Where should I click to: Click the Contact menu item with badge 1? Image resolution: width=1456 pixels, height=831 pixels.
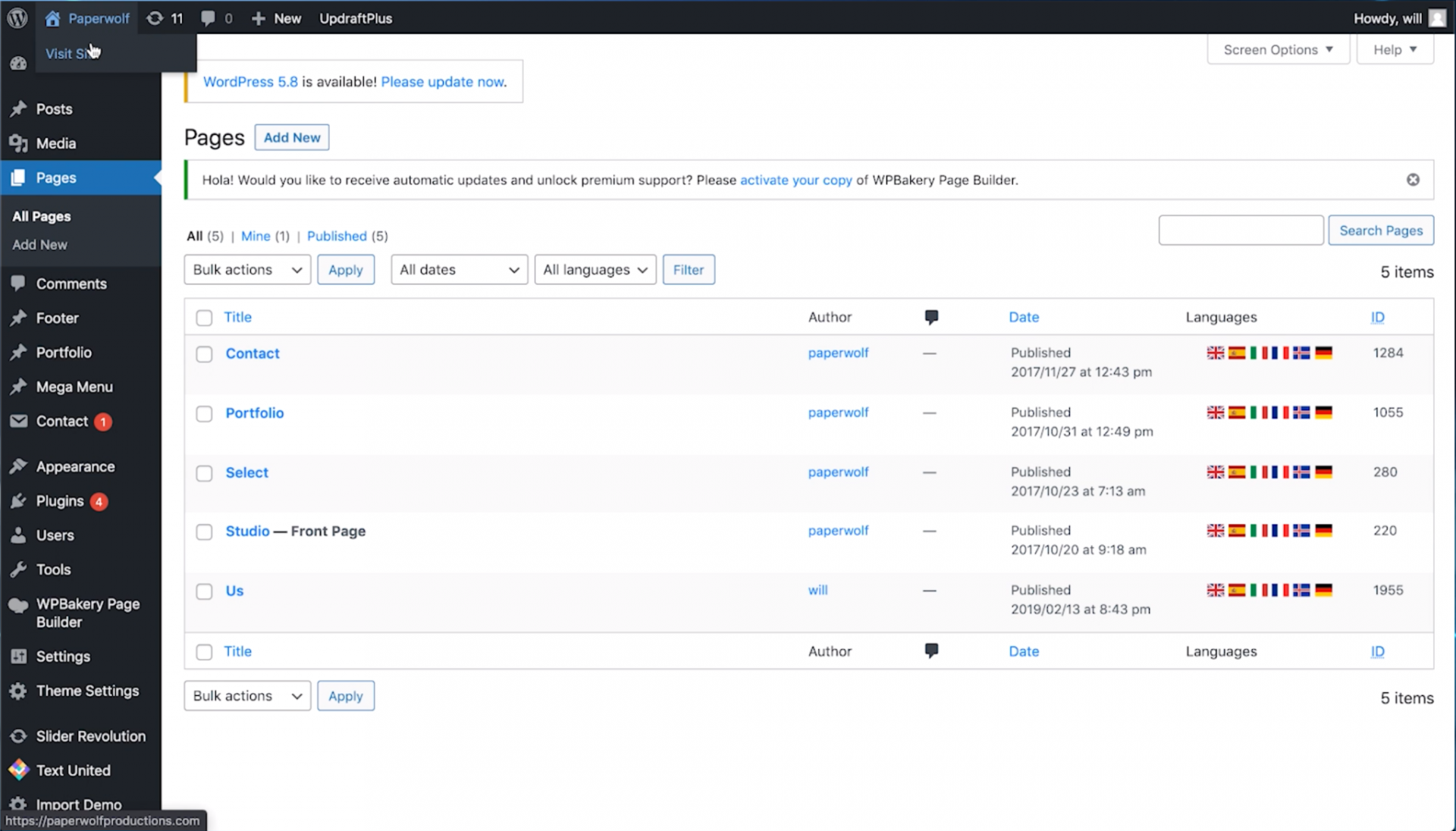click(62, 421)
